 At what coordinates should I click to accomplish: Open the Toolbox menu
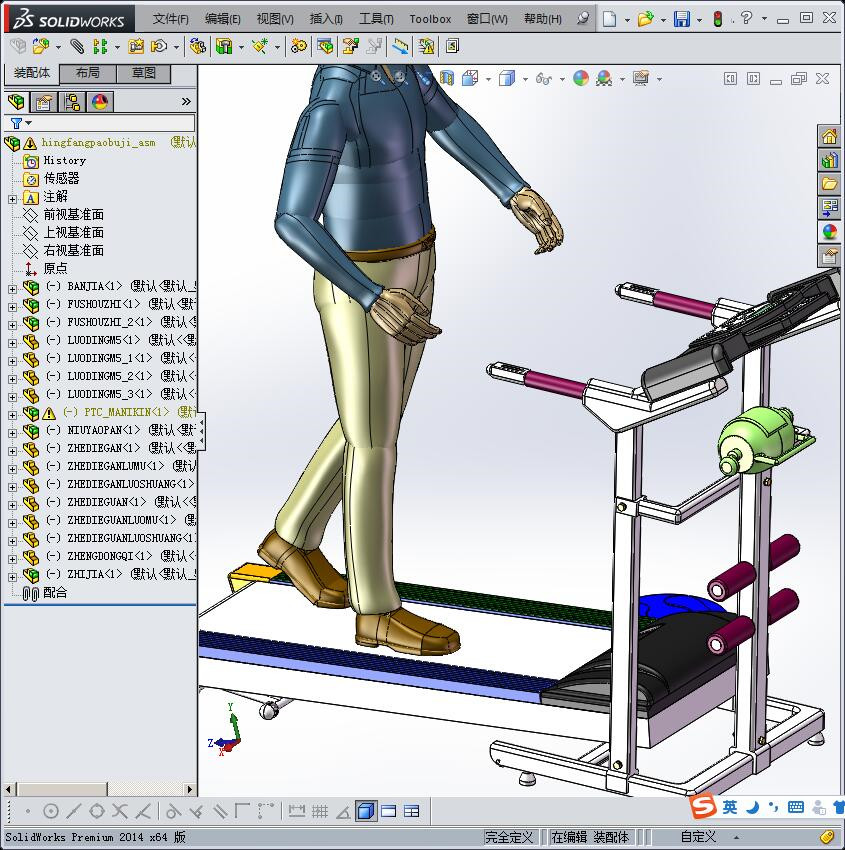click(x=430, y=19)
